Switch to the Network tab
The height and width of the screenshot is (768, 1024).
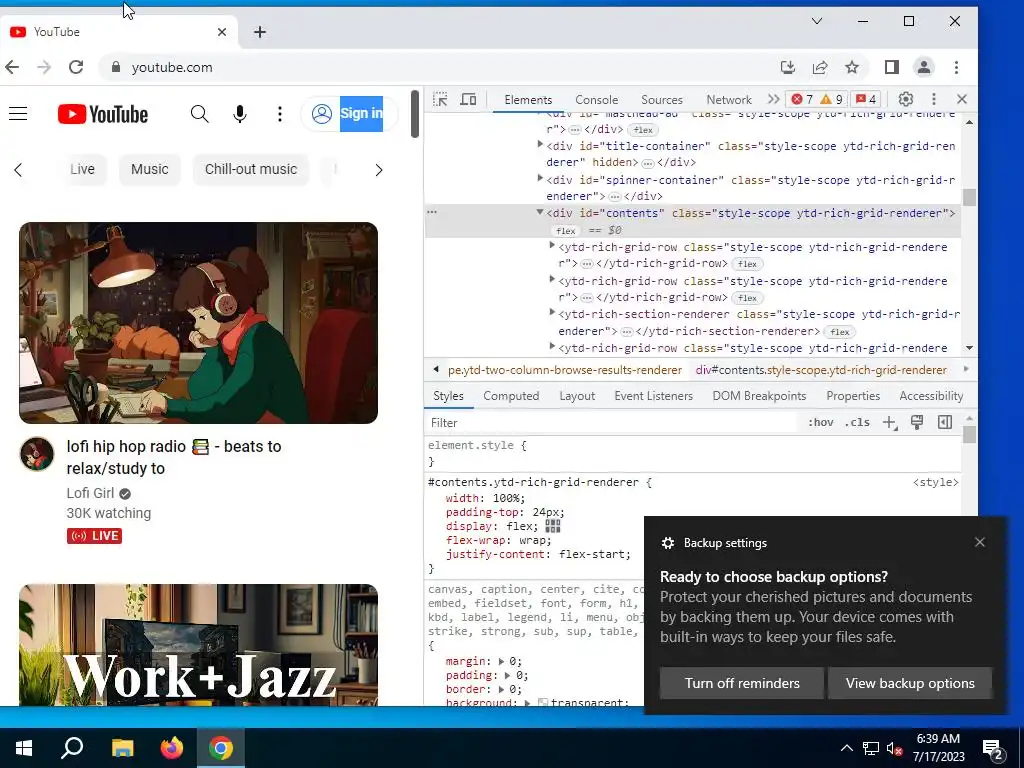729,99
